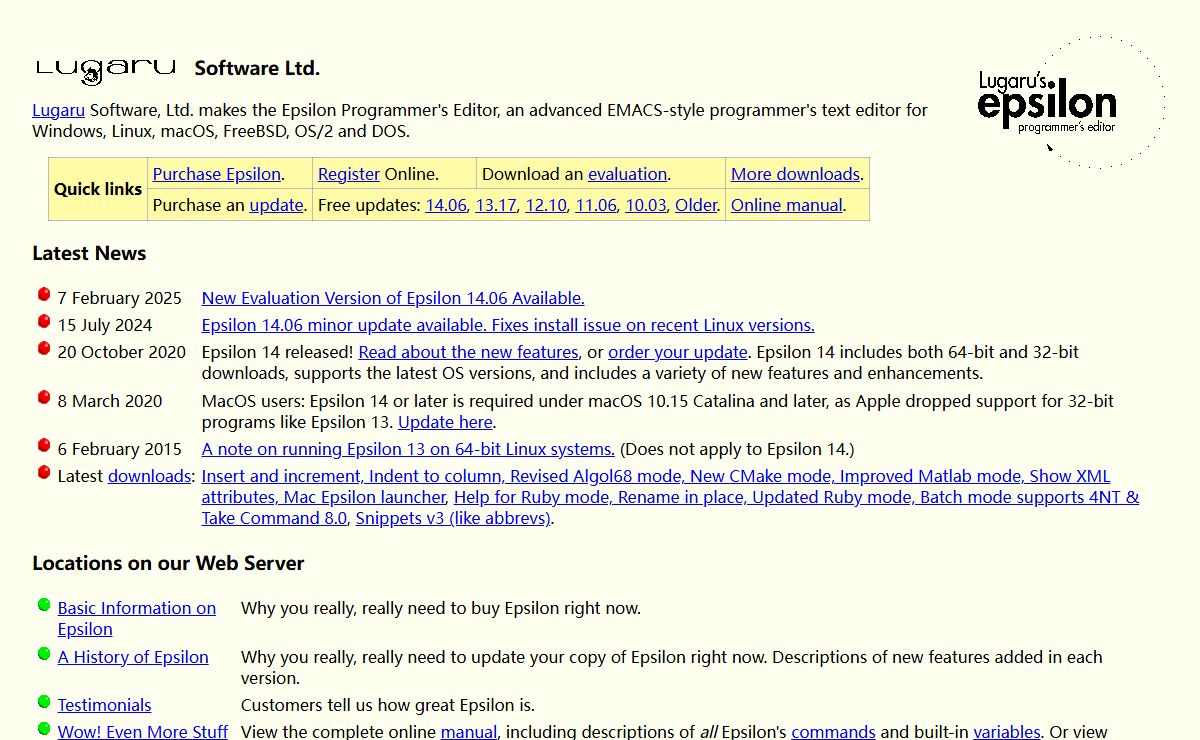Click the 15 July 2024 date text

105,325
